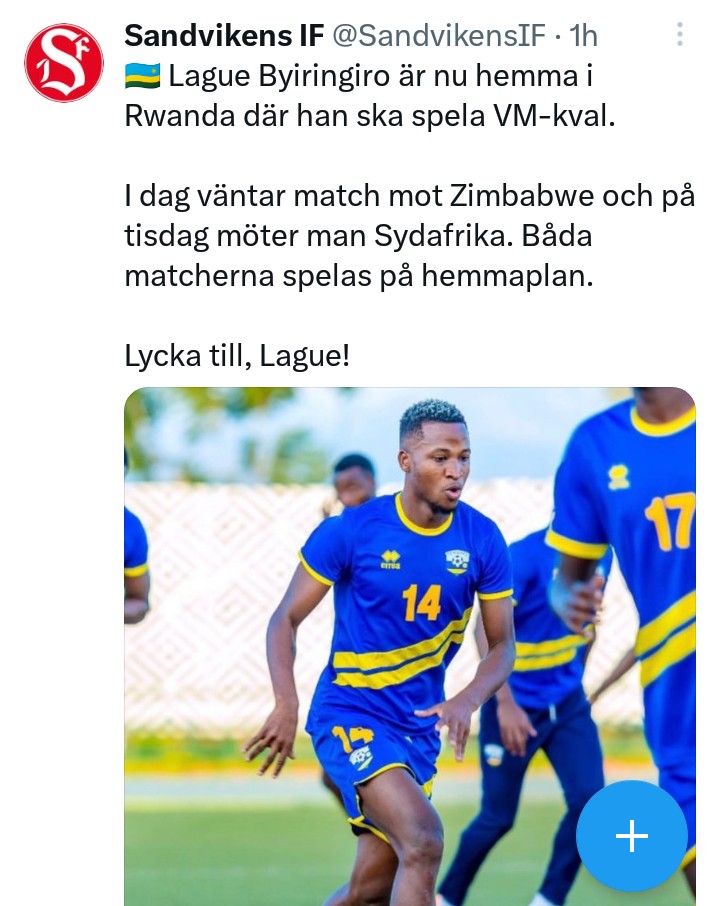This screenshot has height=906, width=720.
Task: Tap the line 'matcherna spelas på hemmaplan.'
Action: 359,276
